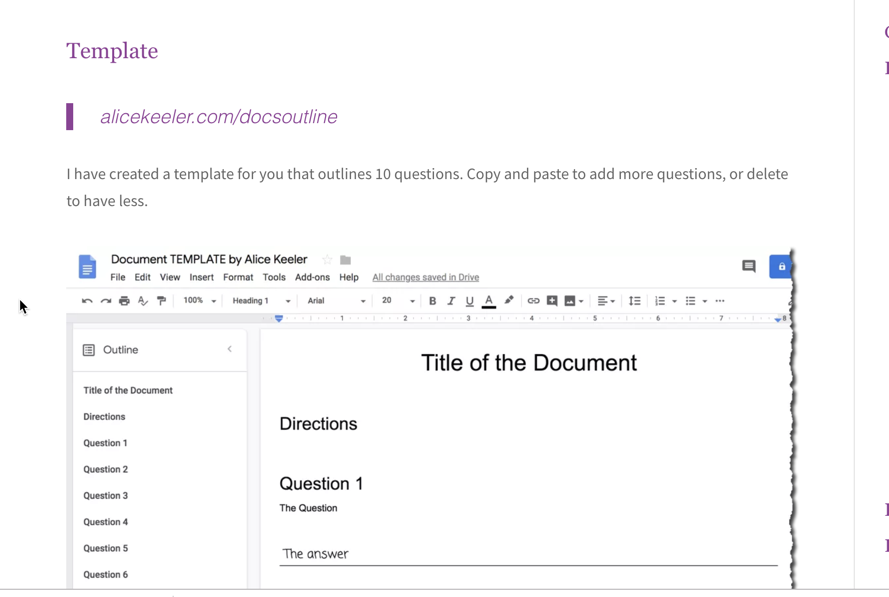Open the font size 20 dropdown
889x597 pixels.
(x=398, y=301)
